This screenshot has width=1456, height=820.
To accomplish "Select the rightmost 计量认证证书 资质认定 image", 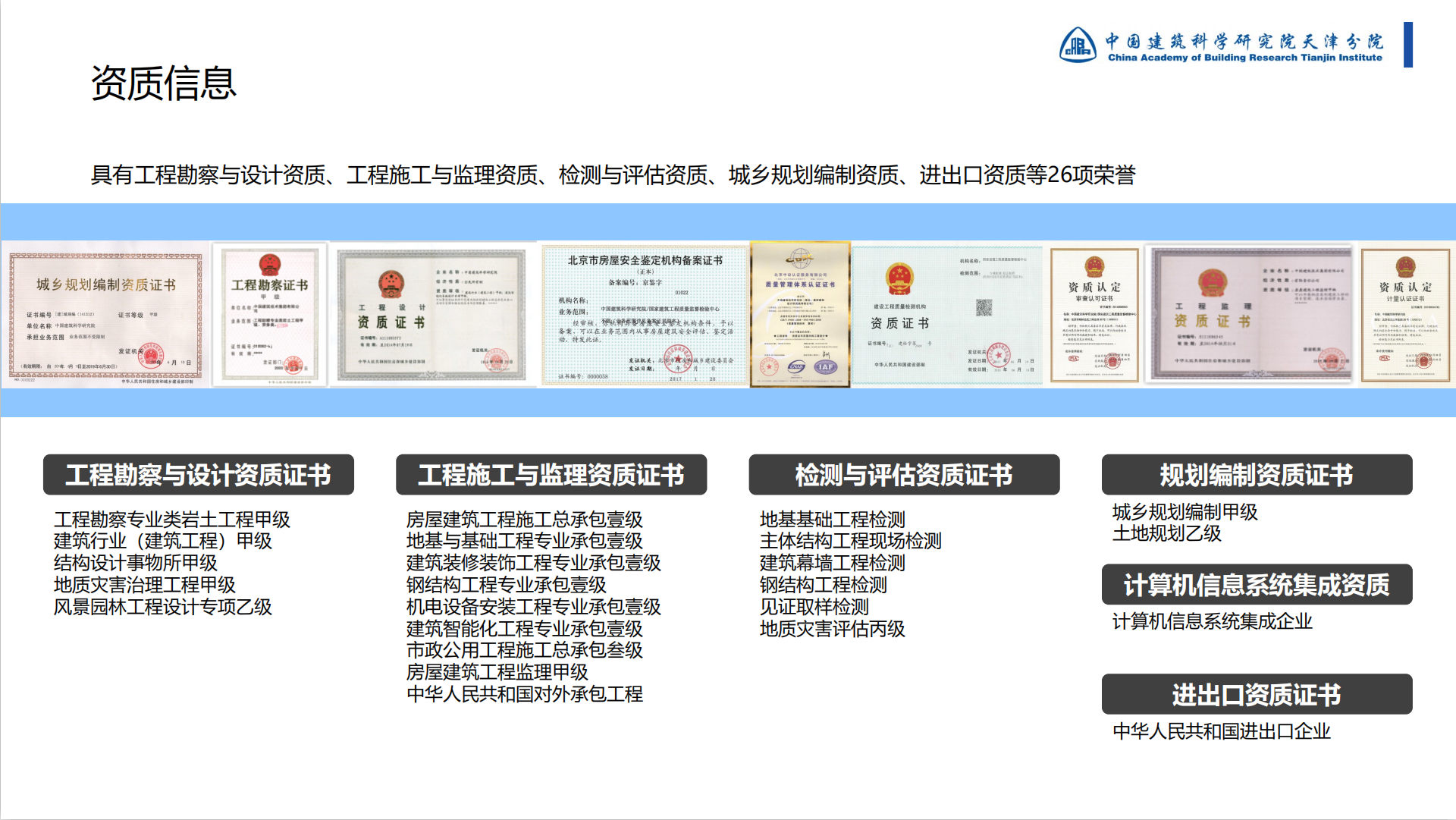I will tap(1405, 315).
